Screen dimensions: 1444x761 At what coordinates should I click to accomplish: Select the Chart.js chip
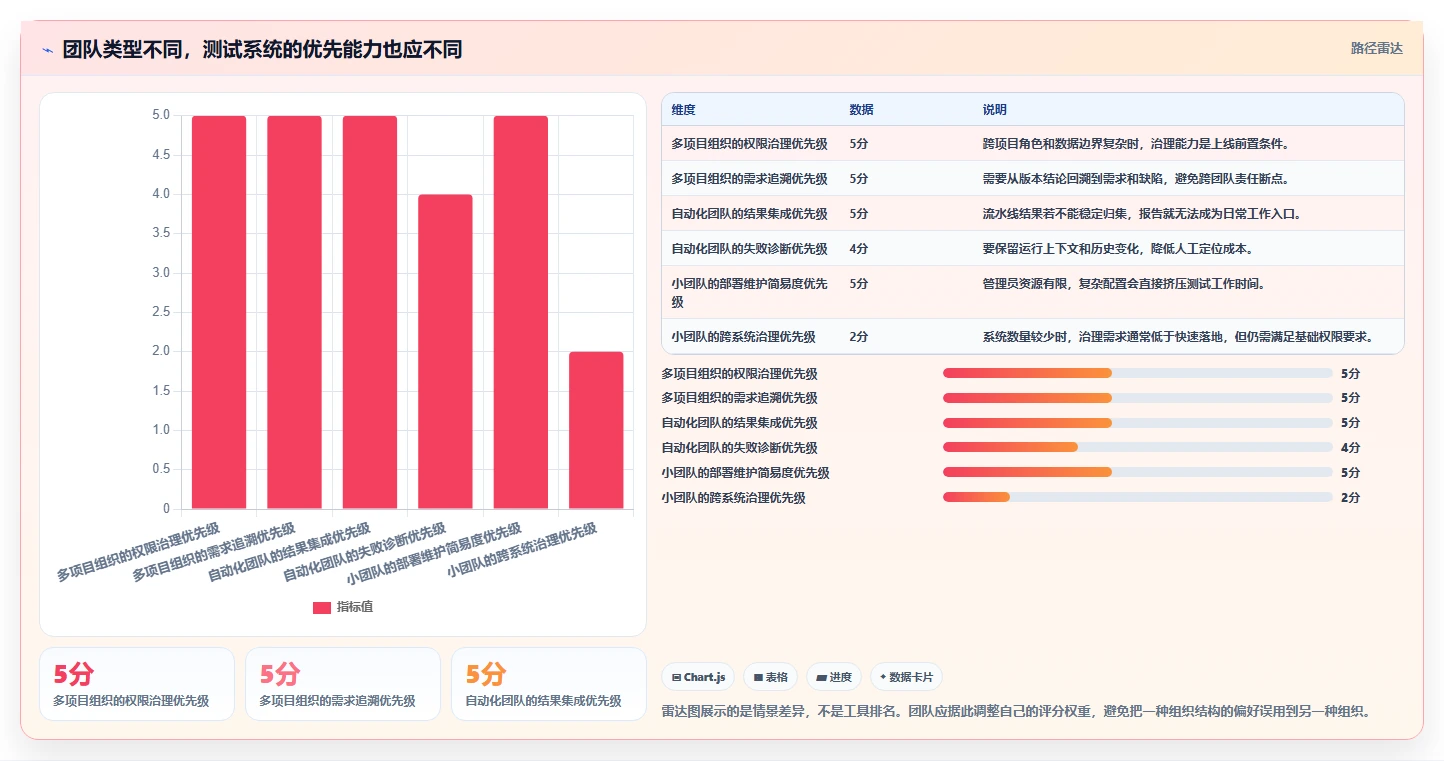pyautogui.click(x=698, y=677)
